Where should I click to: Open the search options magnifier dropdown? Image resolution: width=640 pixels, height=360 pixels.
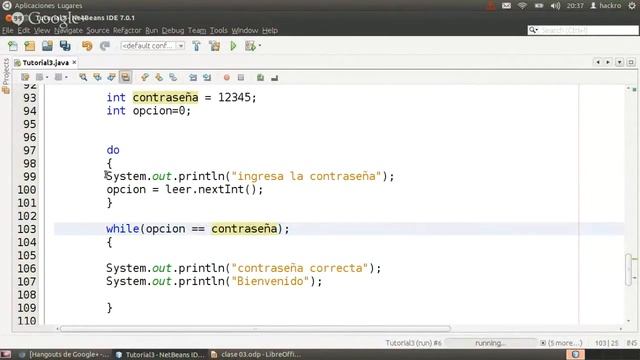click(x=533, y=30)
